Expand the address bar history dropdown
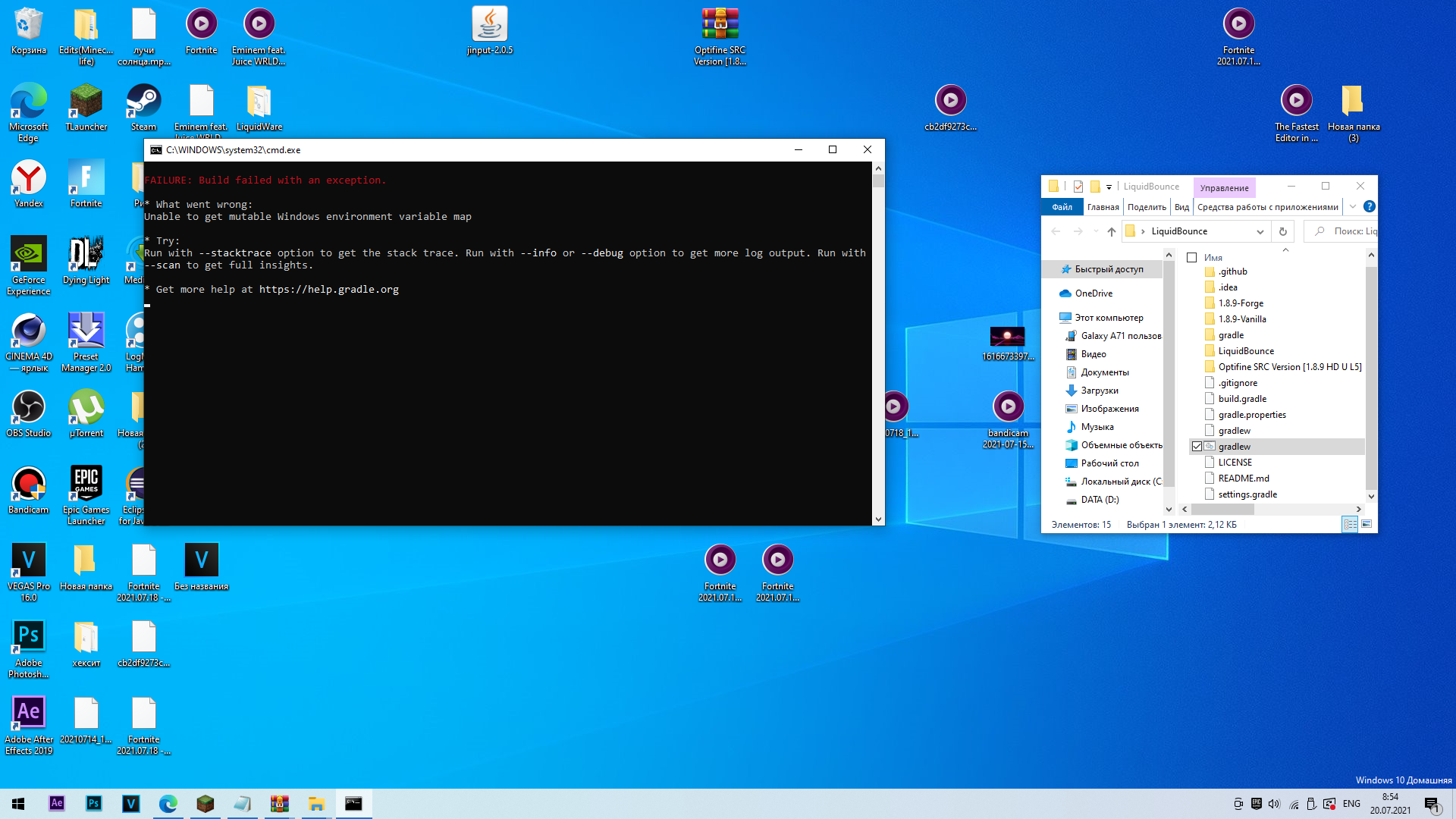The height and width of the screenshot is (819, 1456). click(1260, 231)
